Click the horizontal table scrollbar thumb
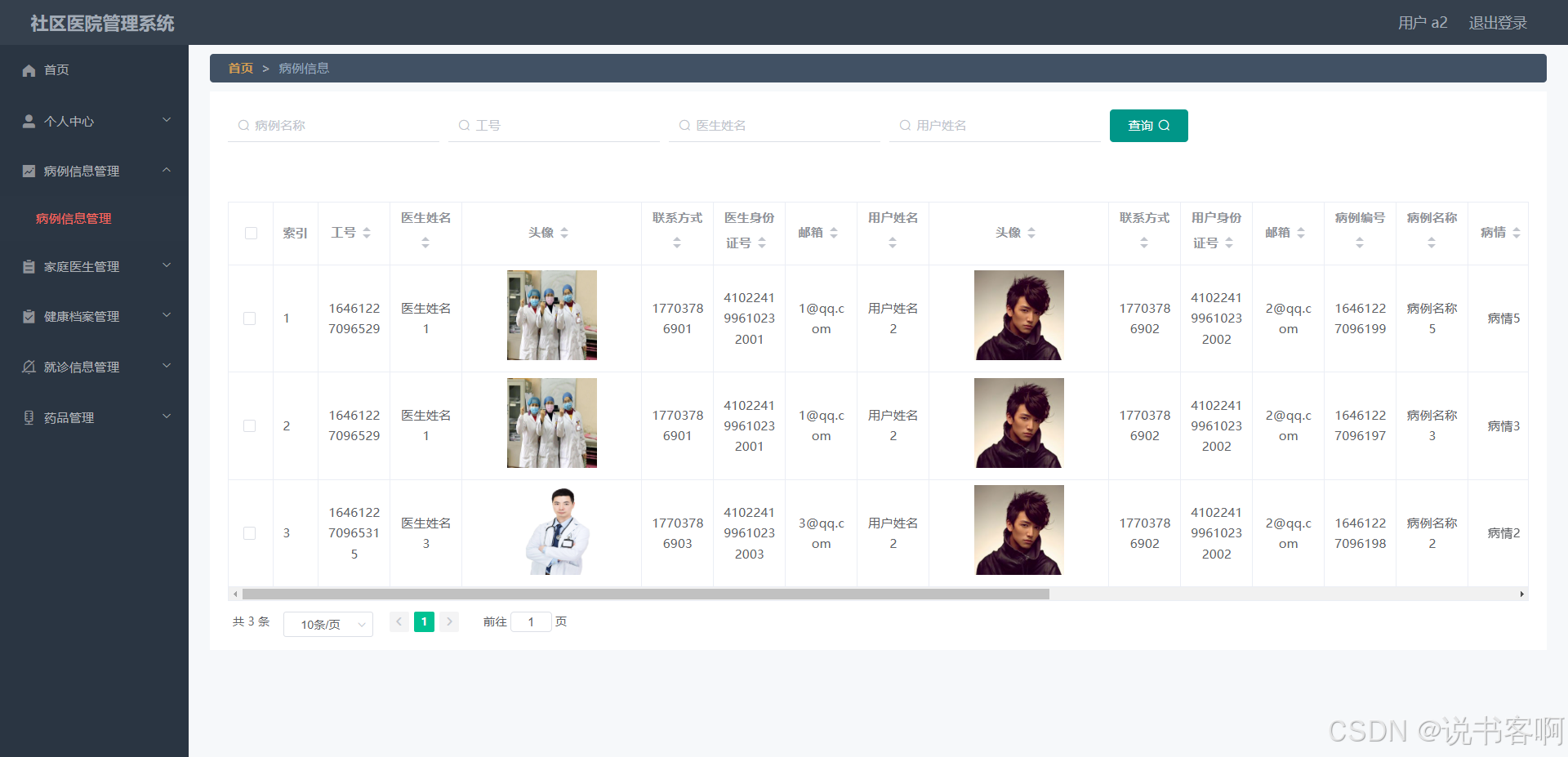Viewport: 1568px width, 757px height. tap(645, 594)
